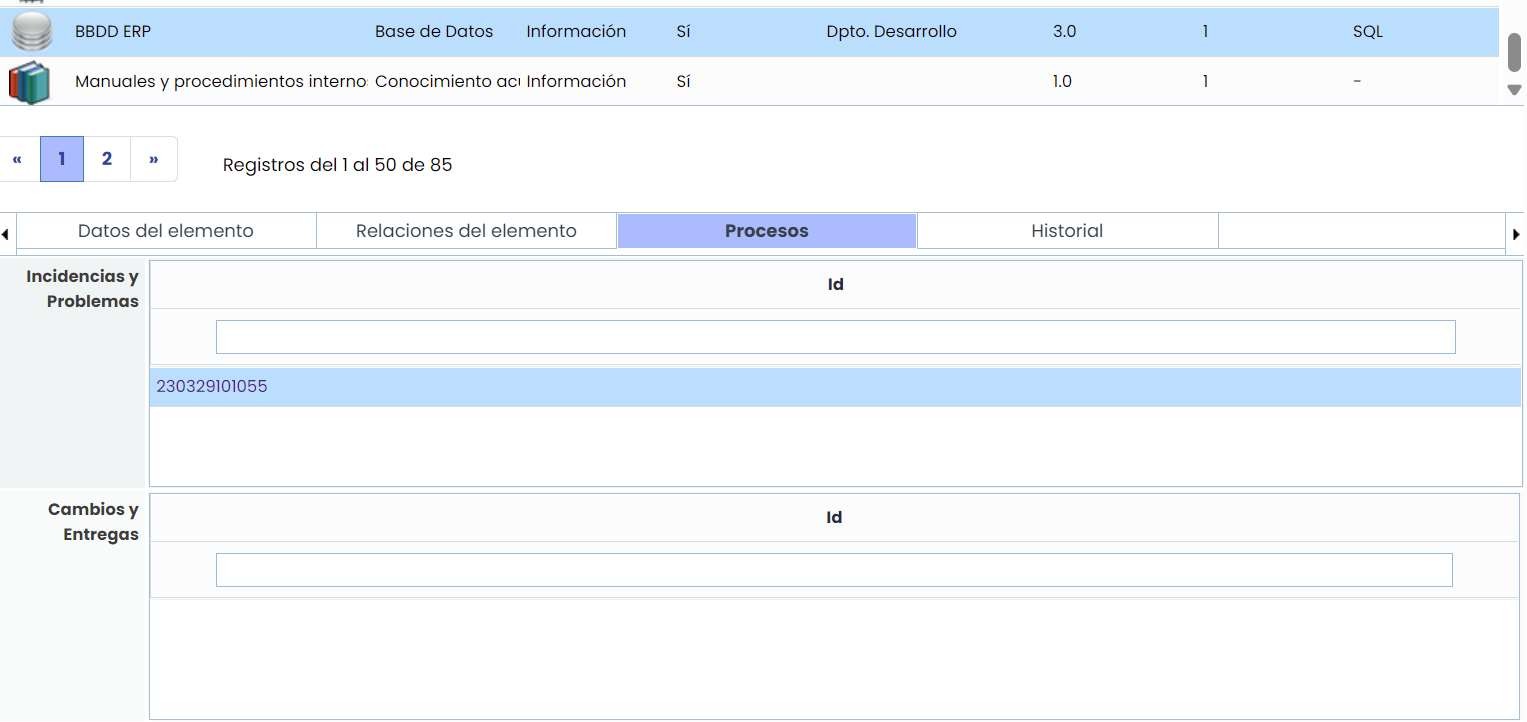Open incident 230329101055
The width and height of the screenshot is (1527, 722).
(x=212, y=387)
